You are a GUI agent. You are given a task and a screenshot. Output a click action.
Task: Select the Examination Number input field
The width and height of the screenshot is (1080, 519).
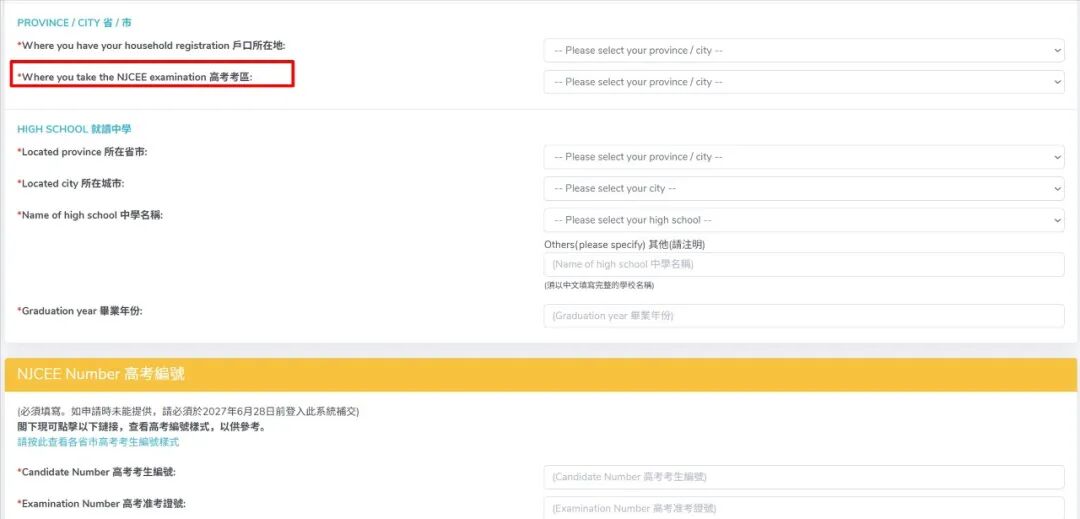804,509
